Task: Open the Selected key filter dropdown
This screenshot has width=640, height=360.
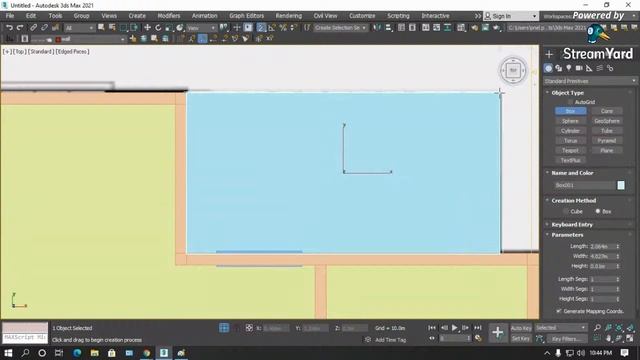Action: click(x=560, y=328)
